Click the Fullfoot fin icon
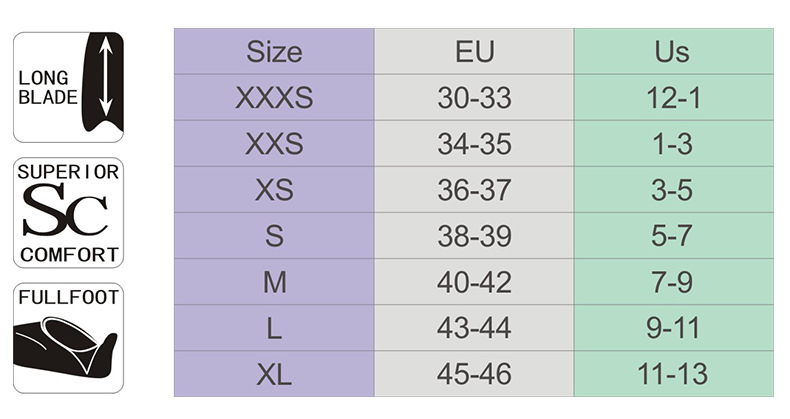The image size is (790, 419). click(69, 338)
